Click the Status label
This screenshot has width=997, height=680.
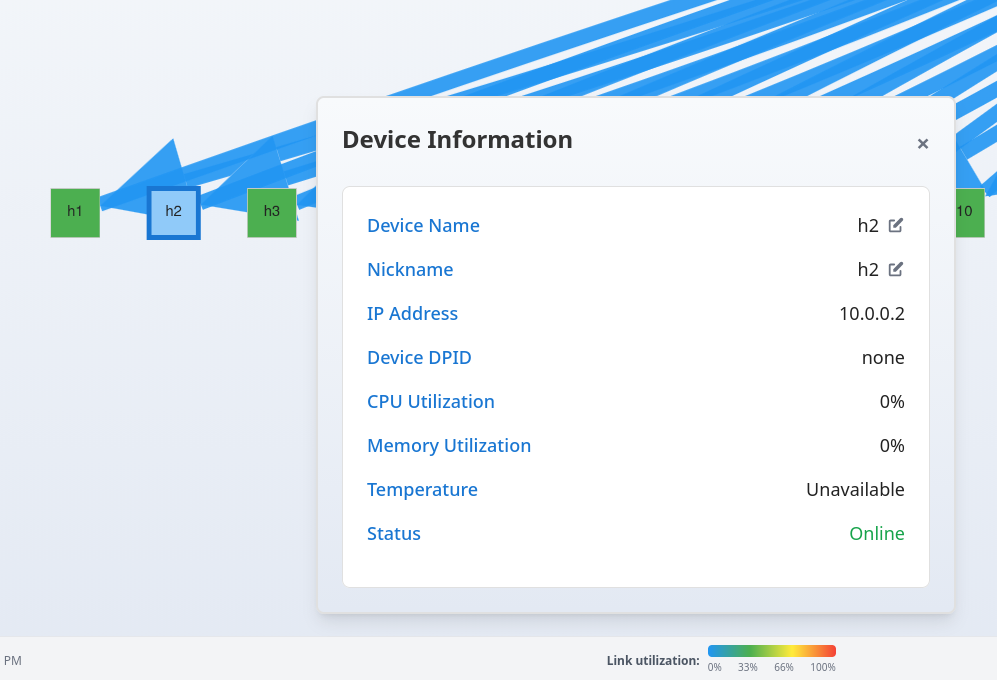(x=393, y=533)
